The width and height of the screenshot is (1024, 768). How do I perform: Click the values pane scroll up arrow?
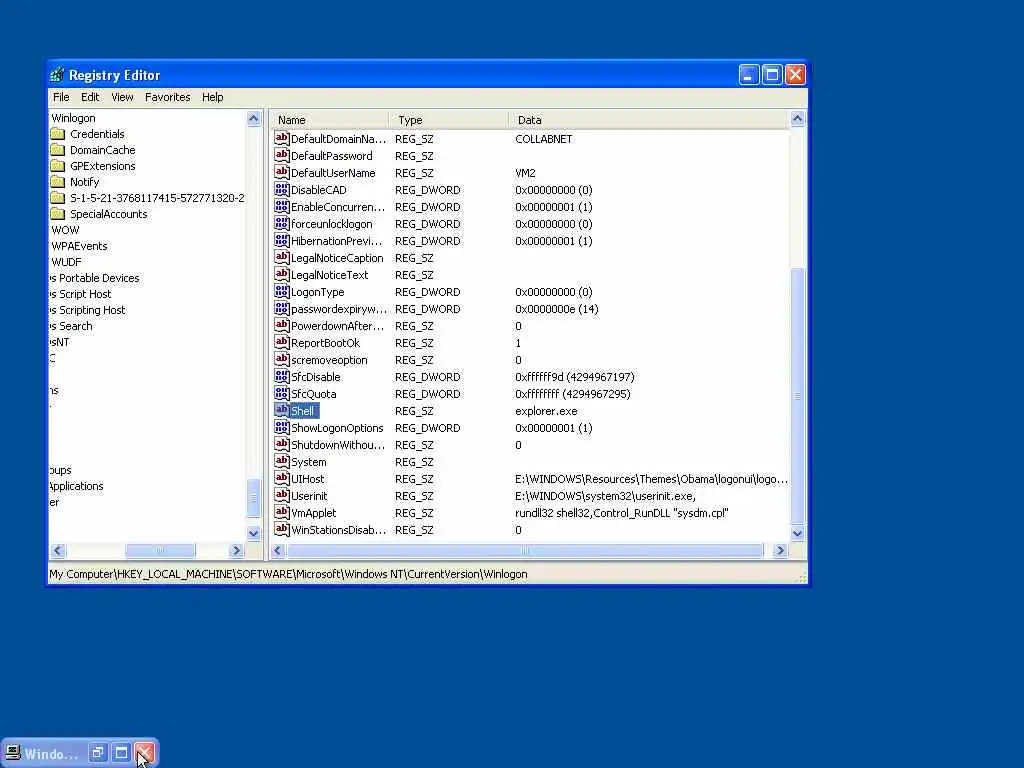click(x=797, y=118)
